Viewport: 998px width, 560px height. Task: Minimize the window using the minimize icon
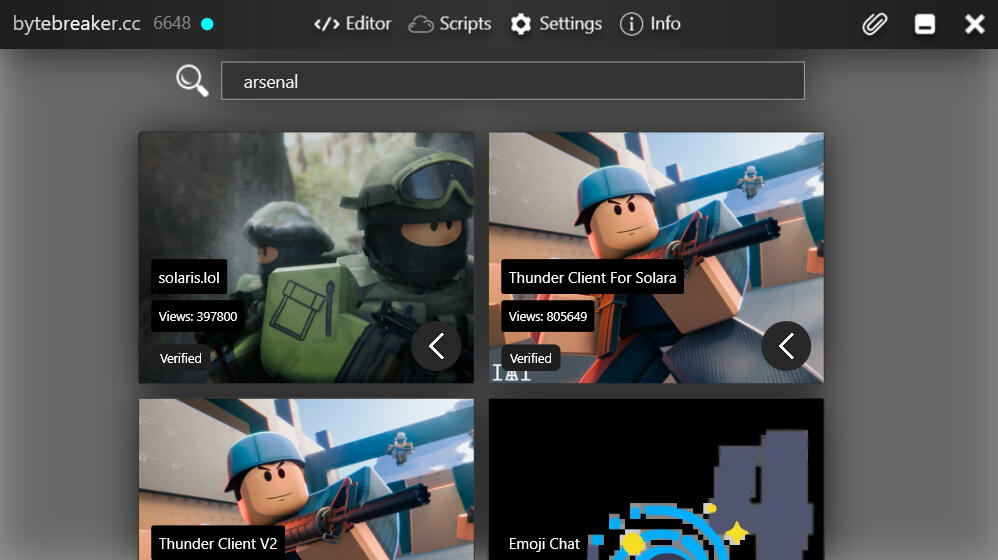[x=925, y=24]
